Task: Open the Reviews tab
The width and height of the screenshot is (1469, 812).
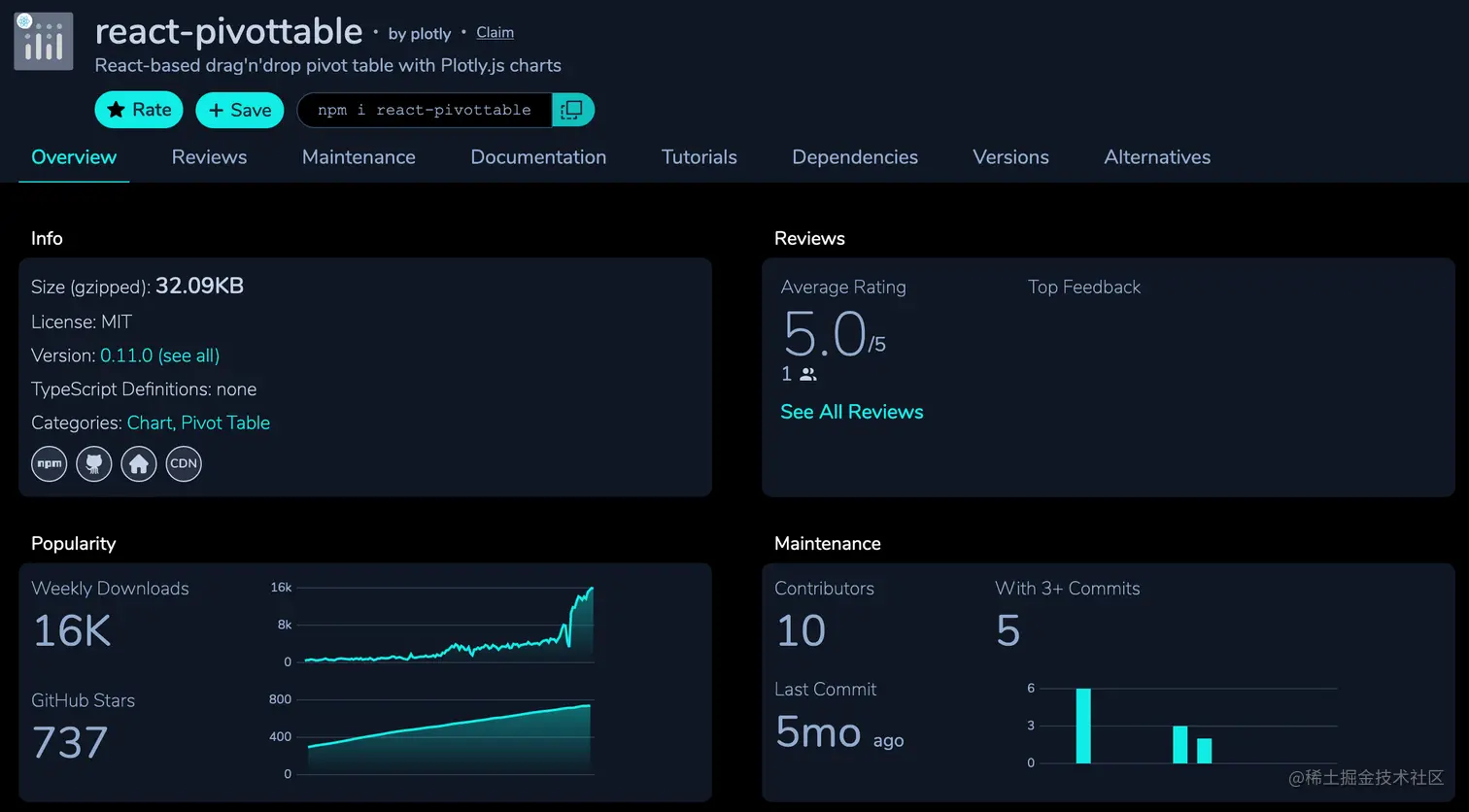Action: (209, 157)
